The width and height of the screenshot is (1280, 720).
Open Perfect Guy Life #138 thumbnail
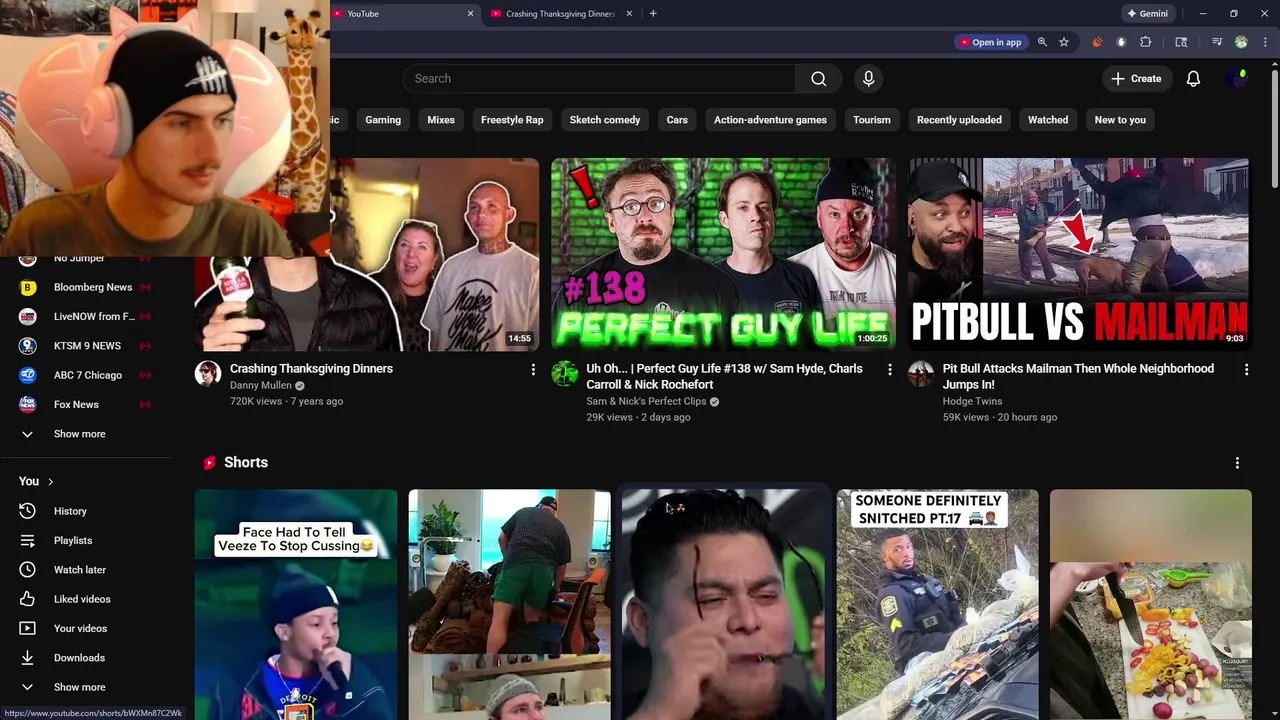coord(723,254)
